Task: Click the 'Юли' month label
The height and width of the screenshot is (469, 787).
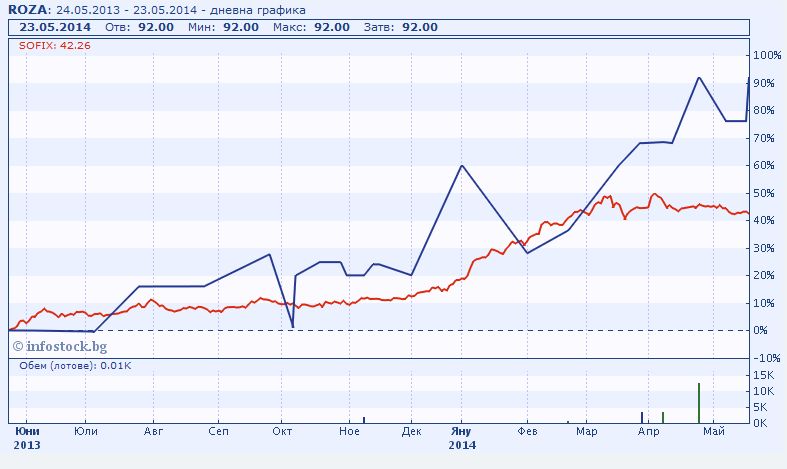Action: tap(86, 431)
